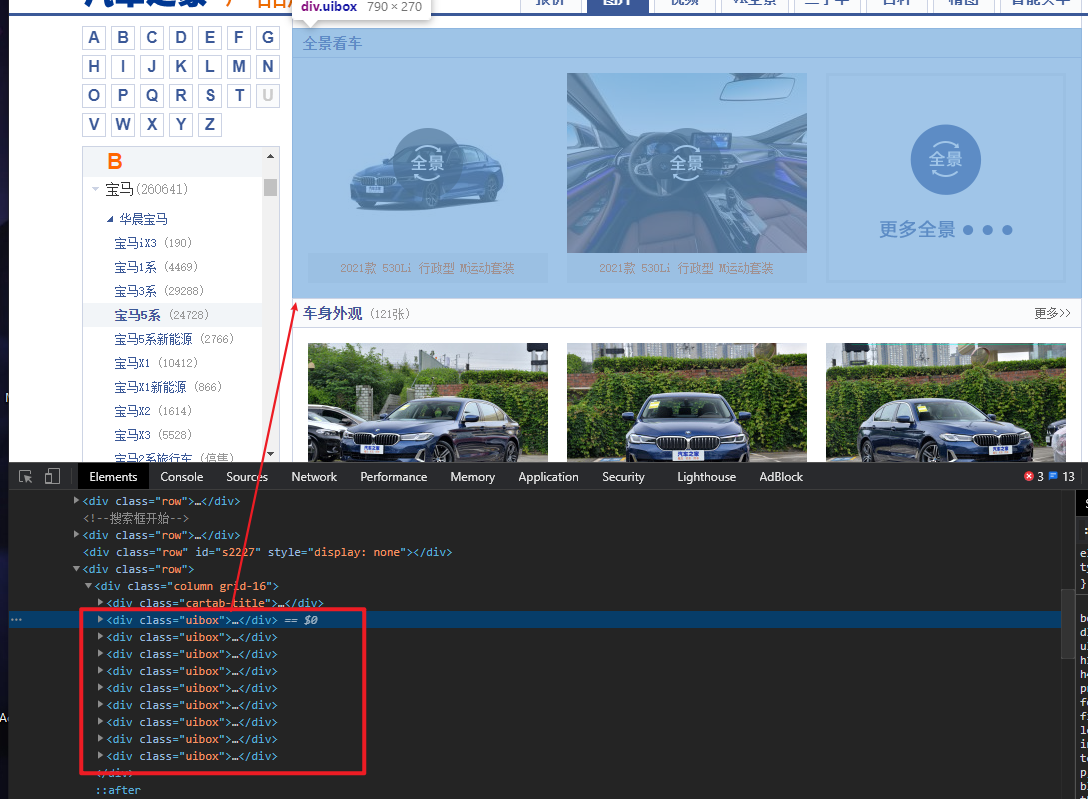Open 宝马X1新能源 model link

(x=150, y=387)
